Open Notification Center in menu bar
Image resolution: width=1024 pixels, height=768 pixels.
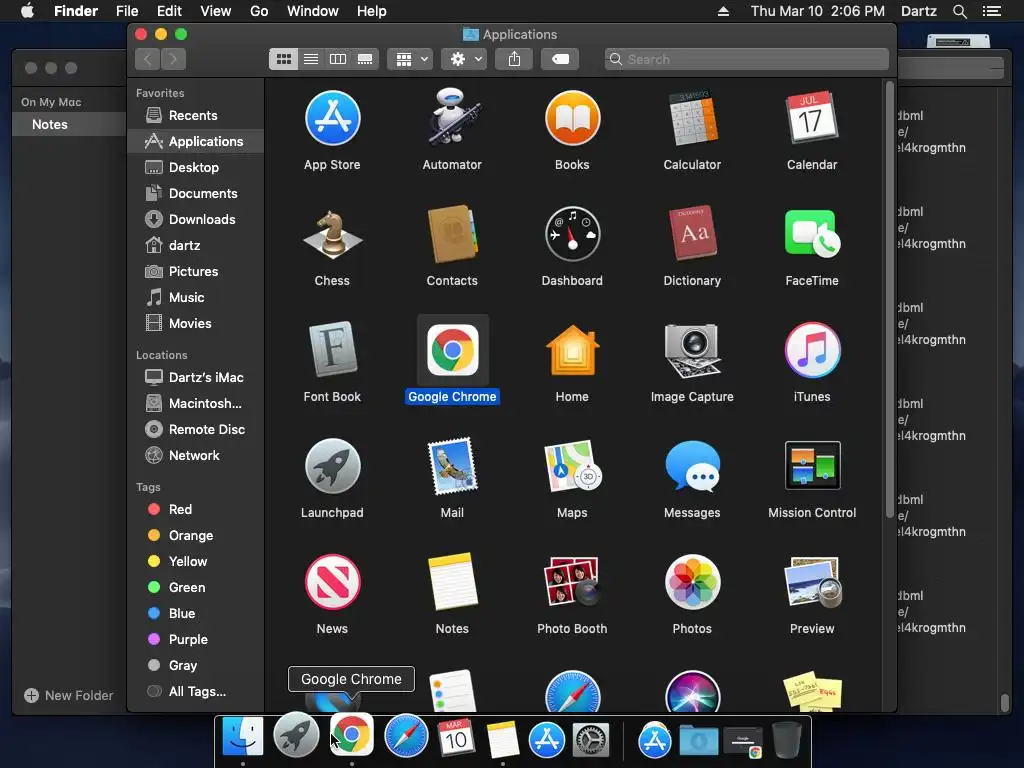pos(992,11)
